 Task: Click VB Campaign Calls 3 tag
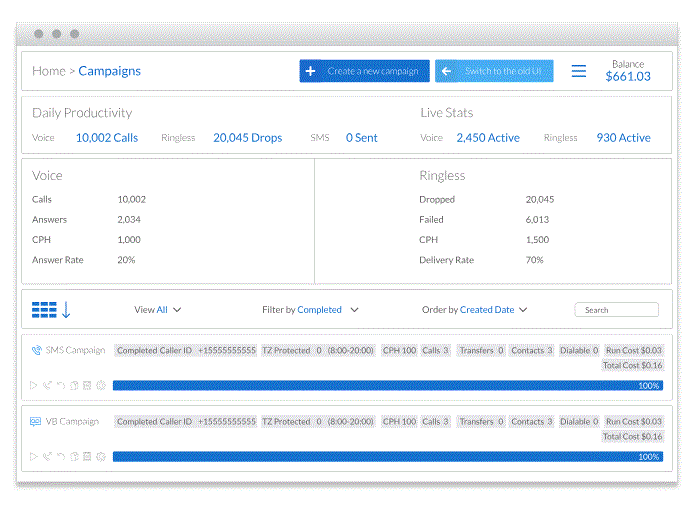point(435,422)
